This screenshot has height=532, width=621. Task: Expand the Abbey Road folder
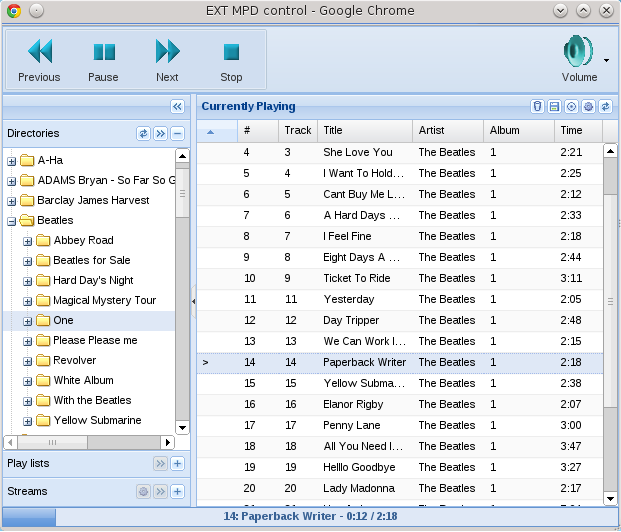27,241
